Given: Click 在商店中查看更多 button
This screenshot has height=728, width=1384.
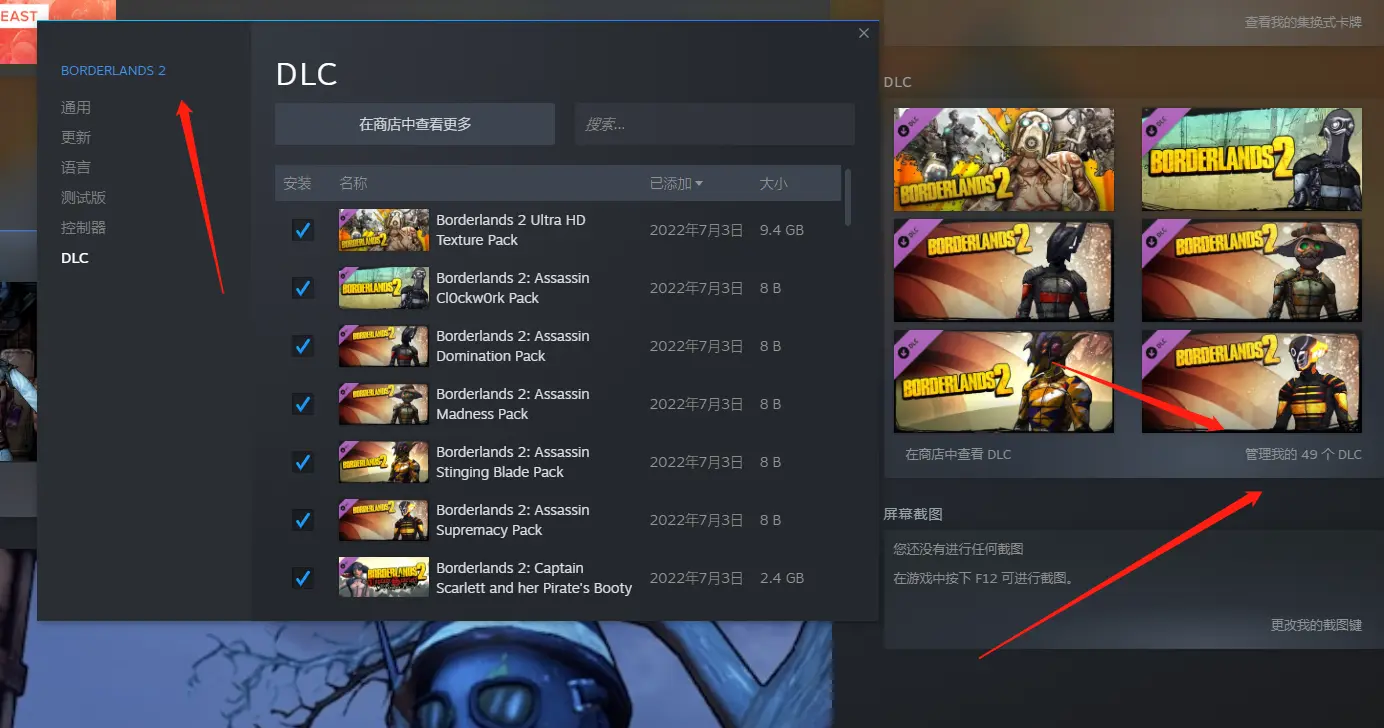Looking at the screenshot, I should tap(415, 124).
